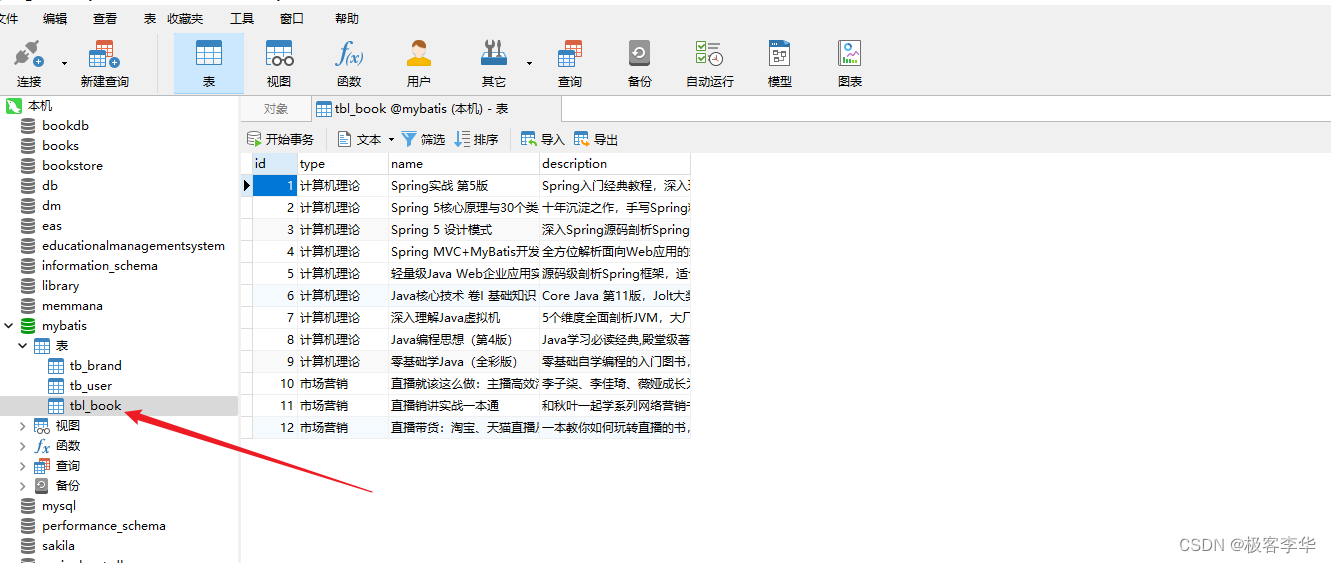Viewport: 1331px width, 563px height.
Task: Click the name column header
Action: coord(464,163)
